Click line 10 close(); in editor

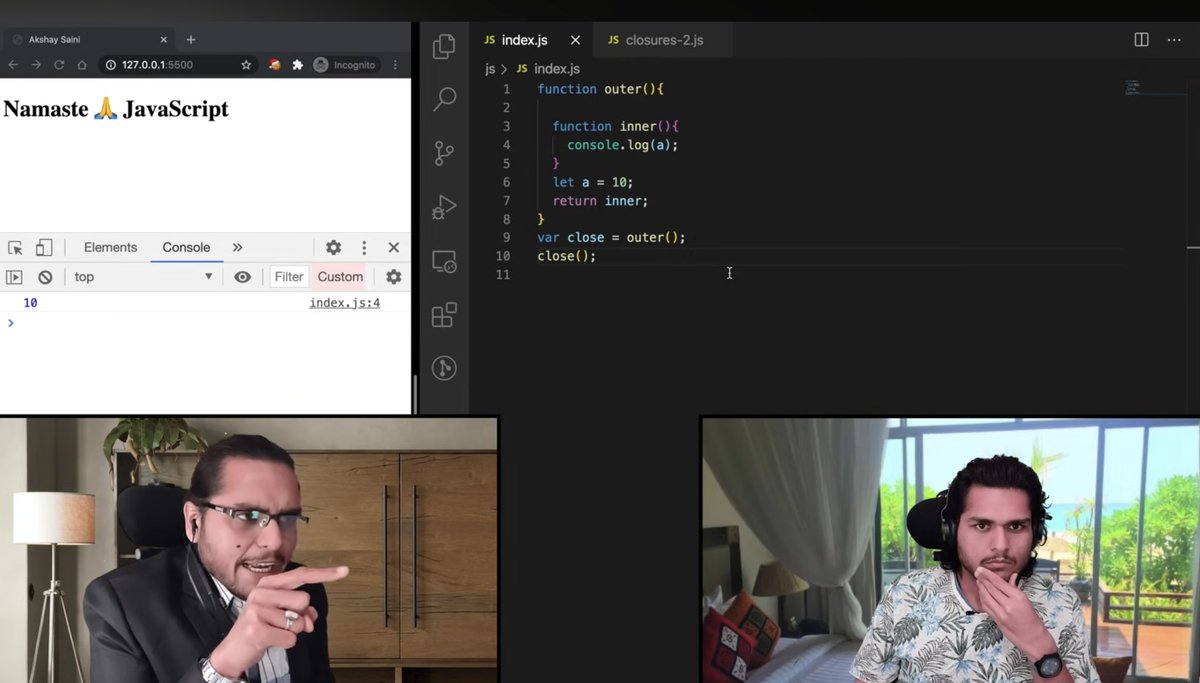(566, 256)
